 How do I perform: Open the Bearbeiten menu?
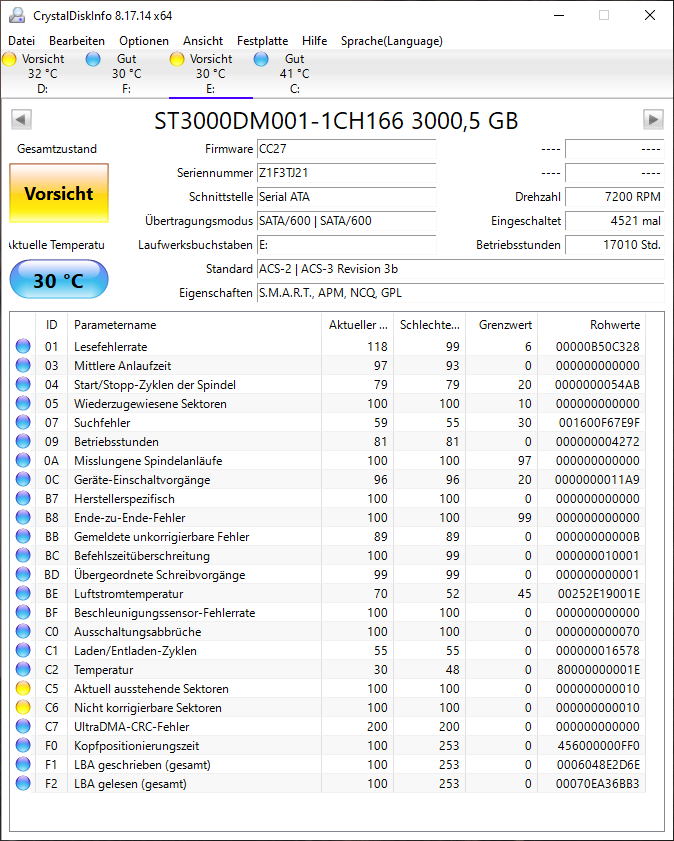point(77,41)
